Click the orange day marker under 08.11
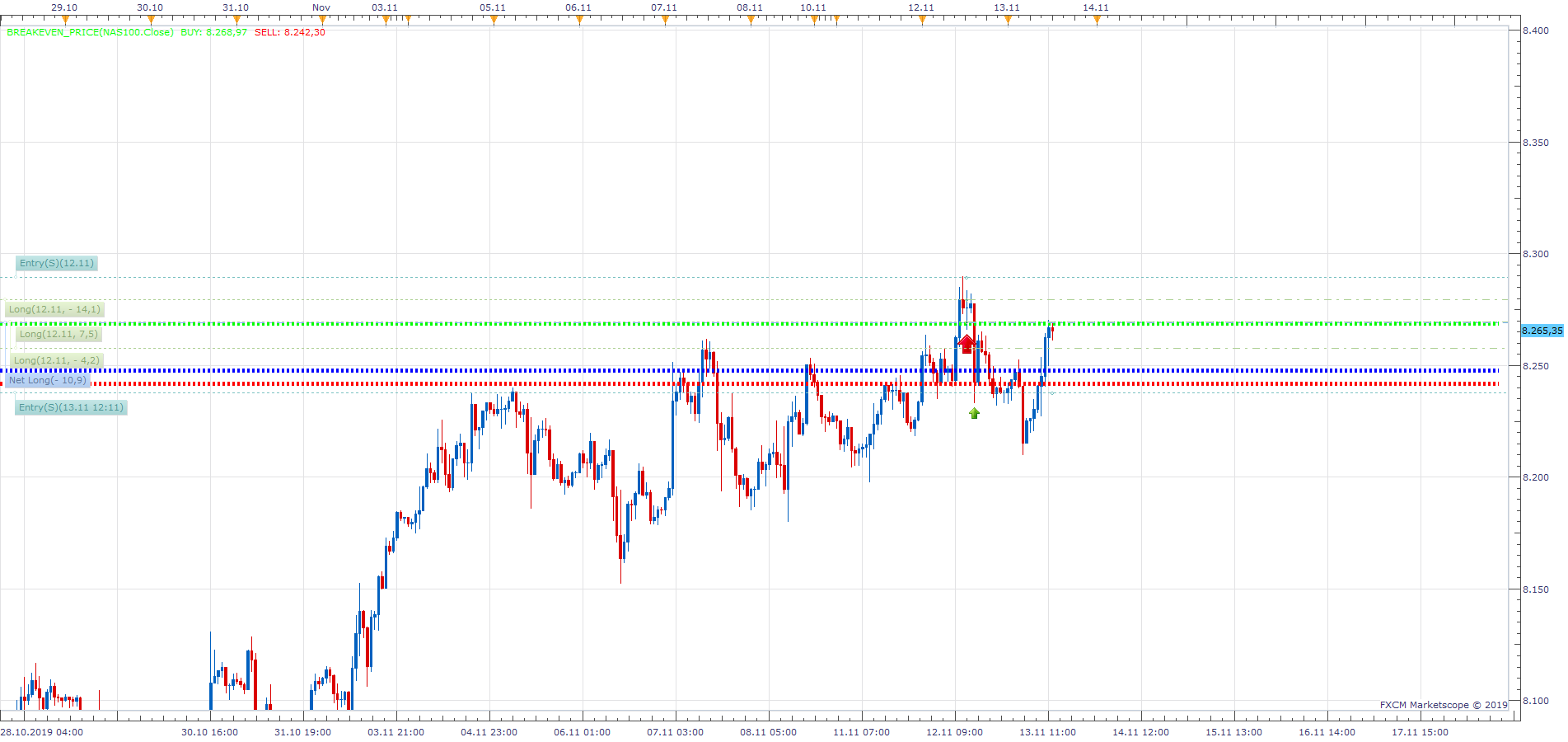 click(751, 20)
